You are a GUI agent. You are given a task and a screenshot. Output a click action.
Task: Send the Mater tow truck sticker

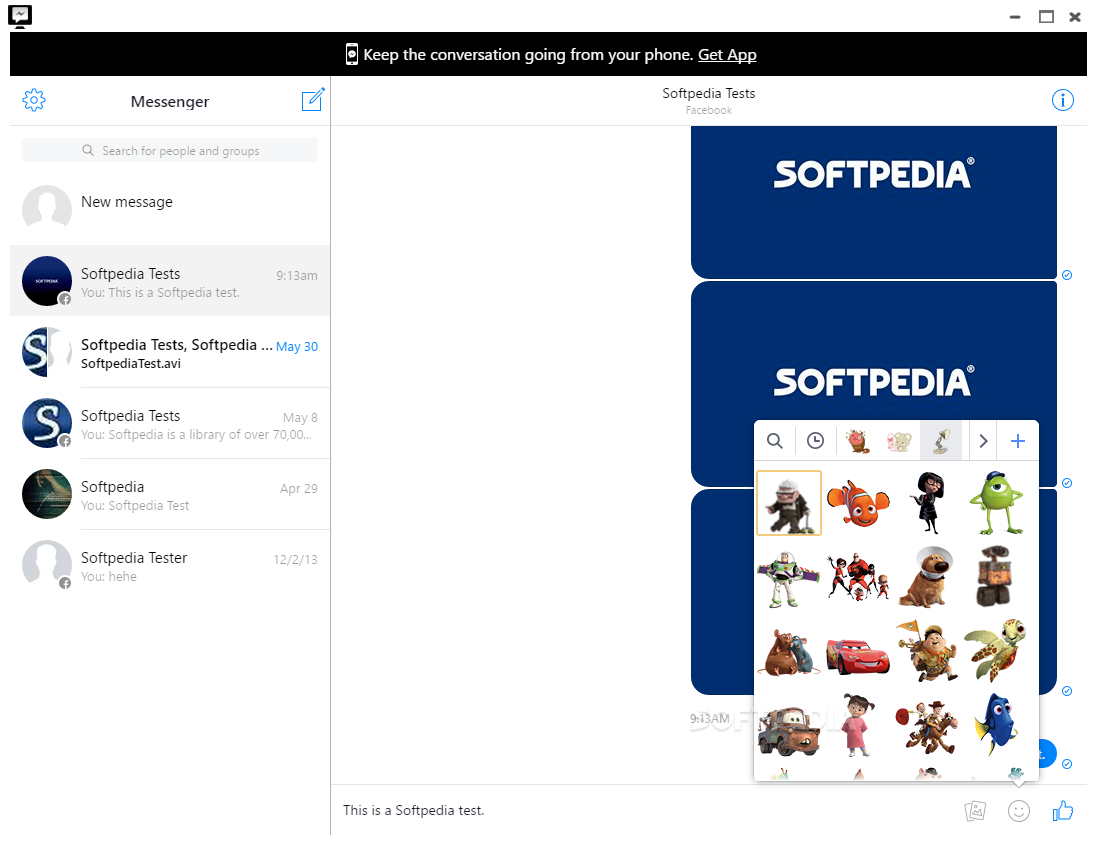coord(789,730)
